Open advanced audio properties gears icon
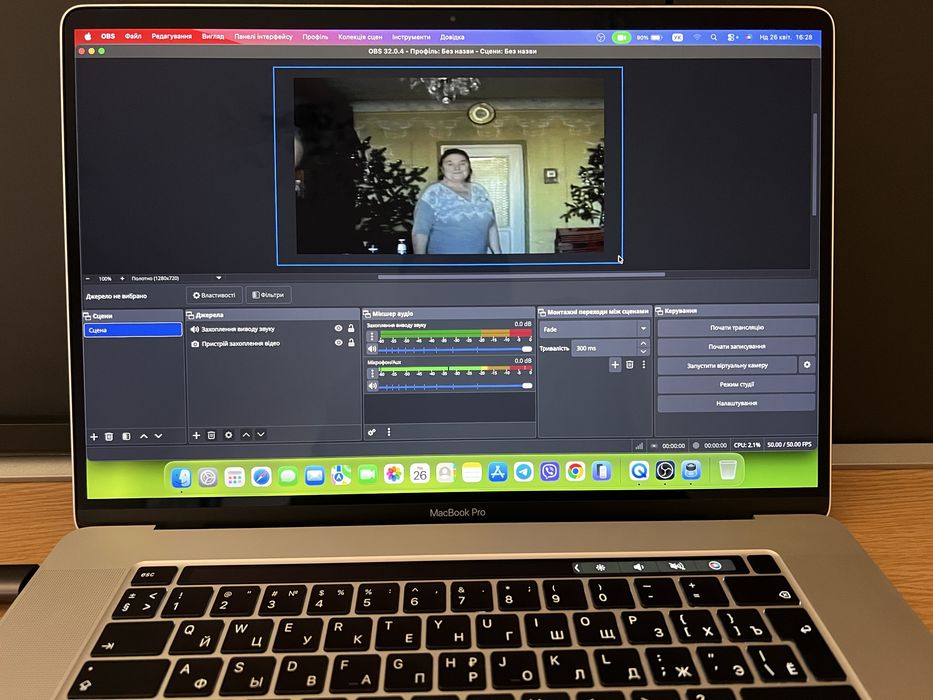Image resolution: width=933 pixels, height=700 pixels. coord(372,432)
